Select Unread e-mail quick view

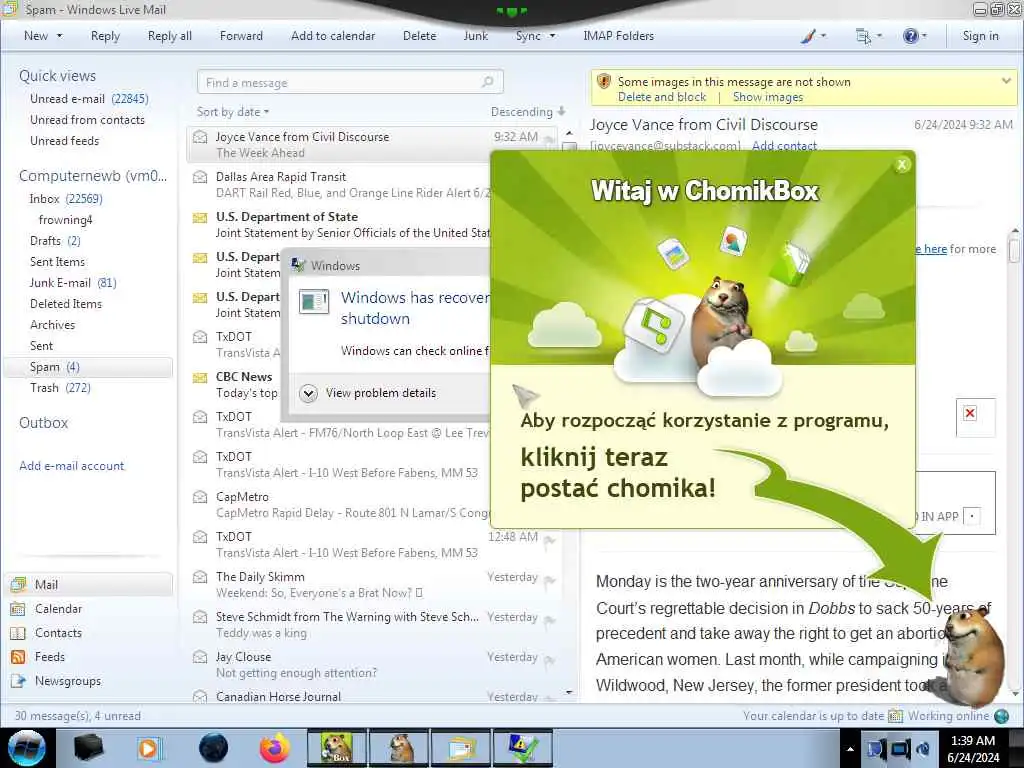(89, 99)
